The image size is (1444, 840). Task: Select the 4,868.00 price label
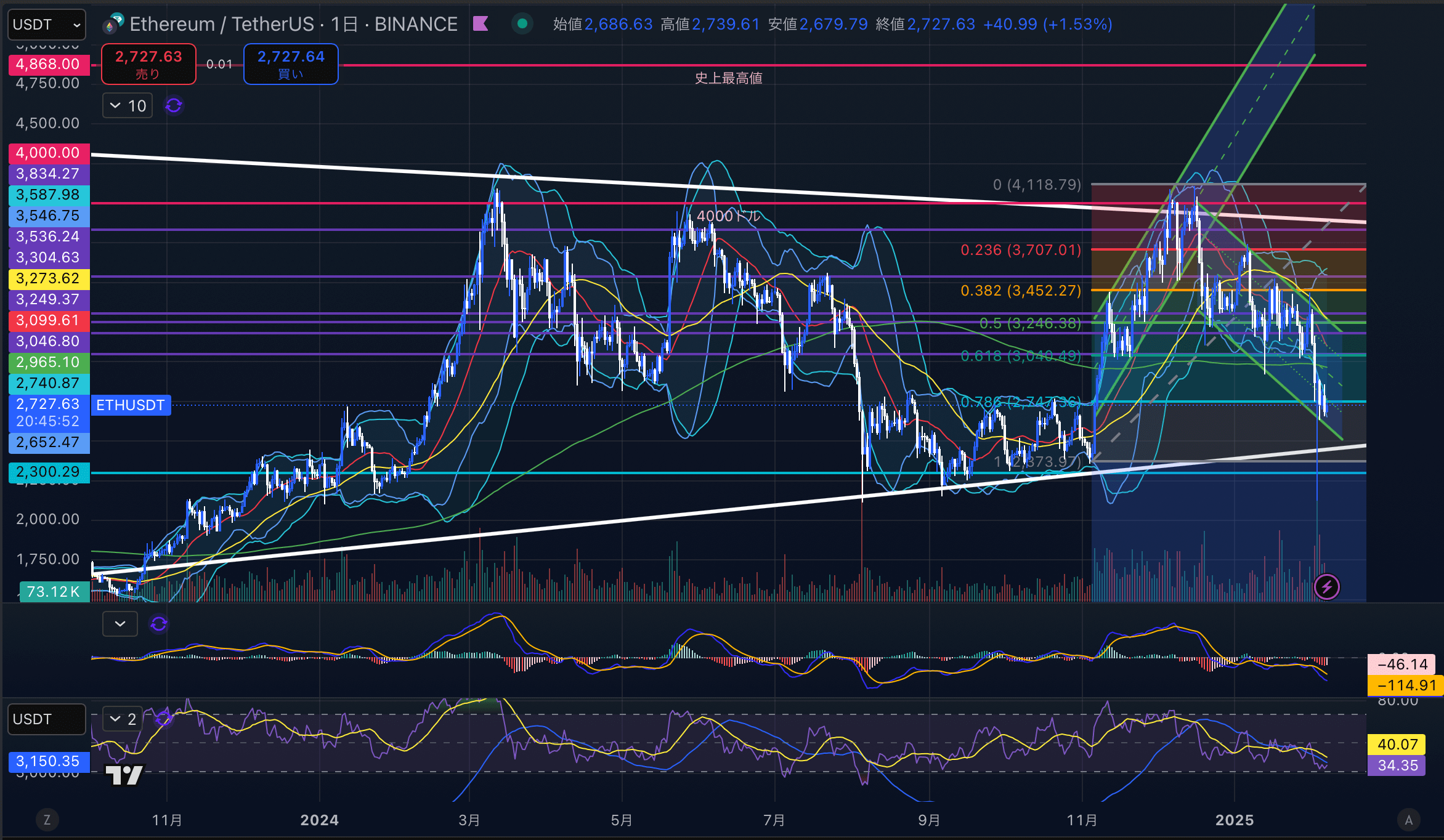pos(49,64)
